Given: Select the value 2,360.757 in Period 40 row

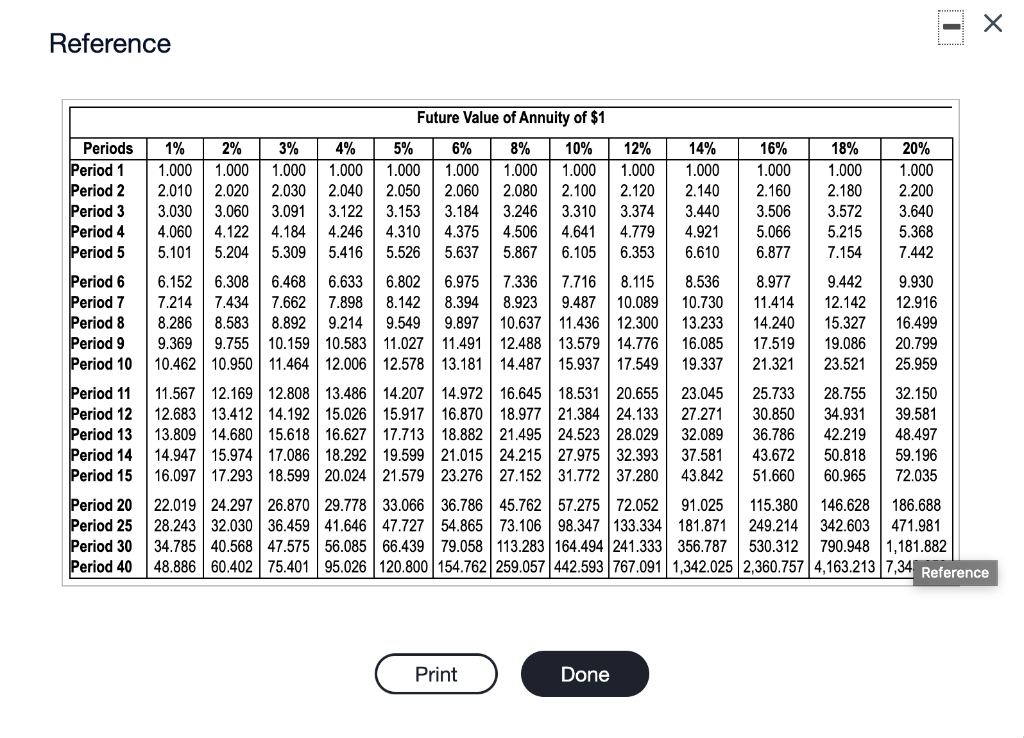Looking at the screenshot, I should (773, 567).
